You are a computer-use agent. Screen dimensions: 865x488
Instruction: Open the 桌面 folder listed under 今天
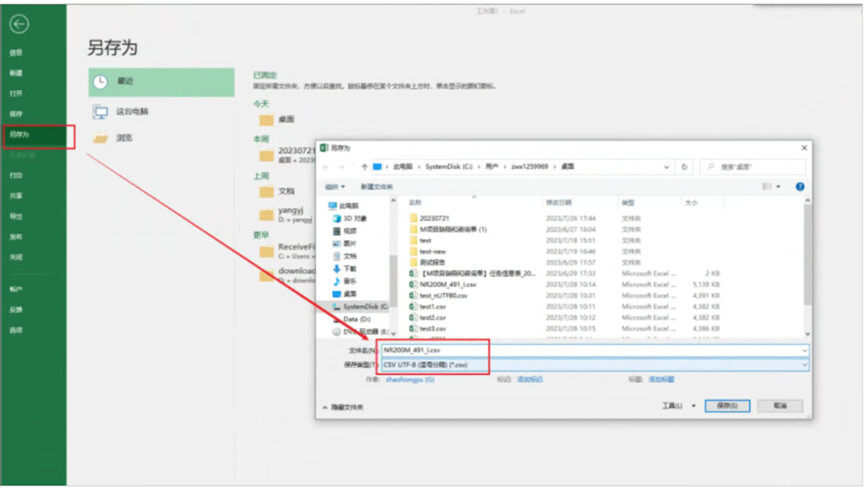tap(277, 119)
